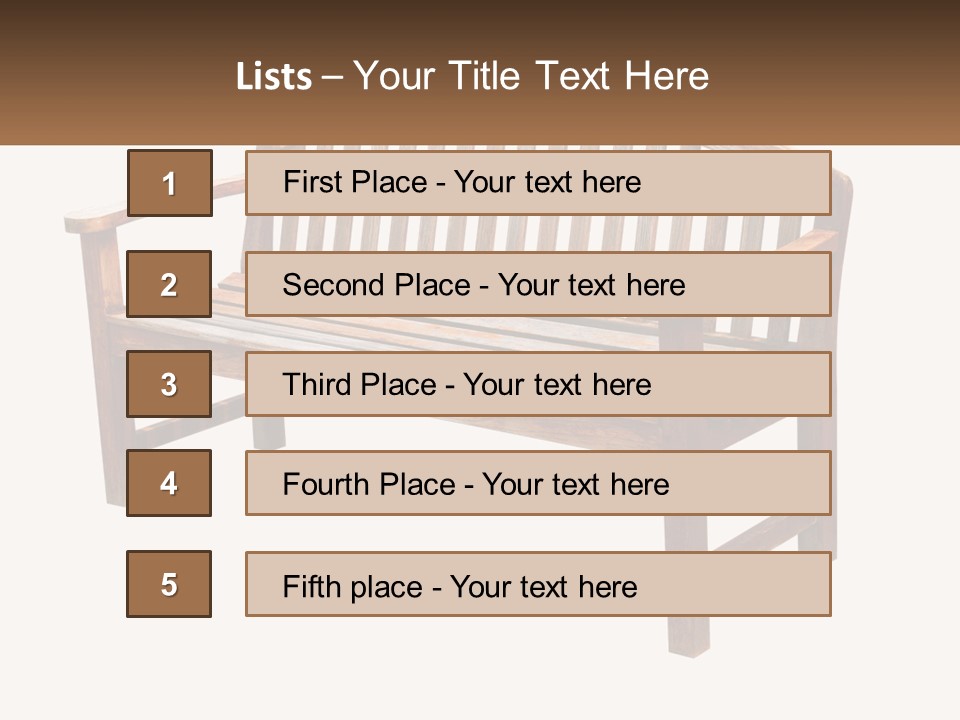Click the number 3 box
960x720 pixels.
point(169,384)
